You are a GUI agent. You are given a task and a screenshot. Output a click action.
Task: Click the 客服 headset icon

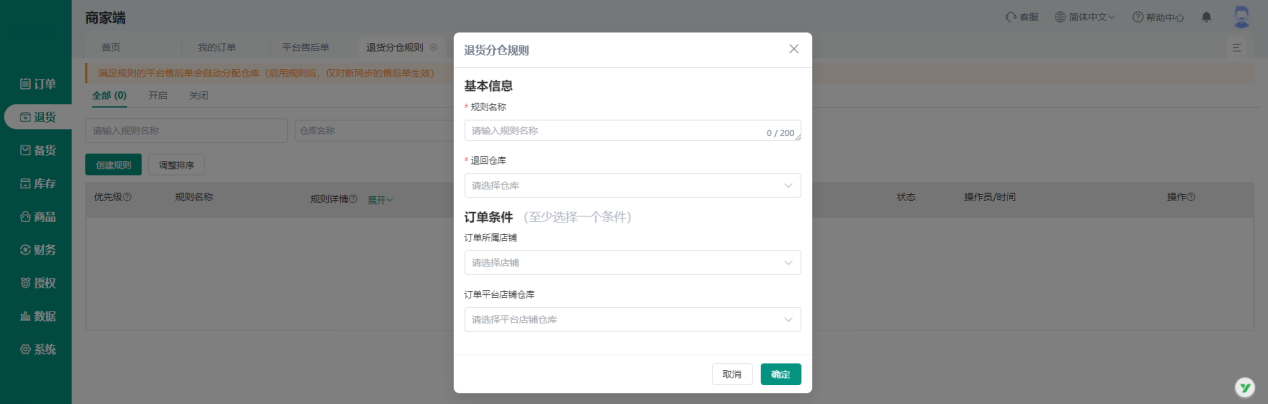1011,17
